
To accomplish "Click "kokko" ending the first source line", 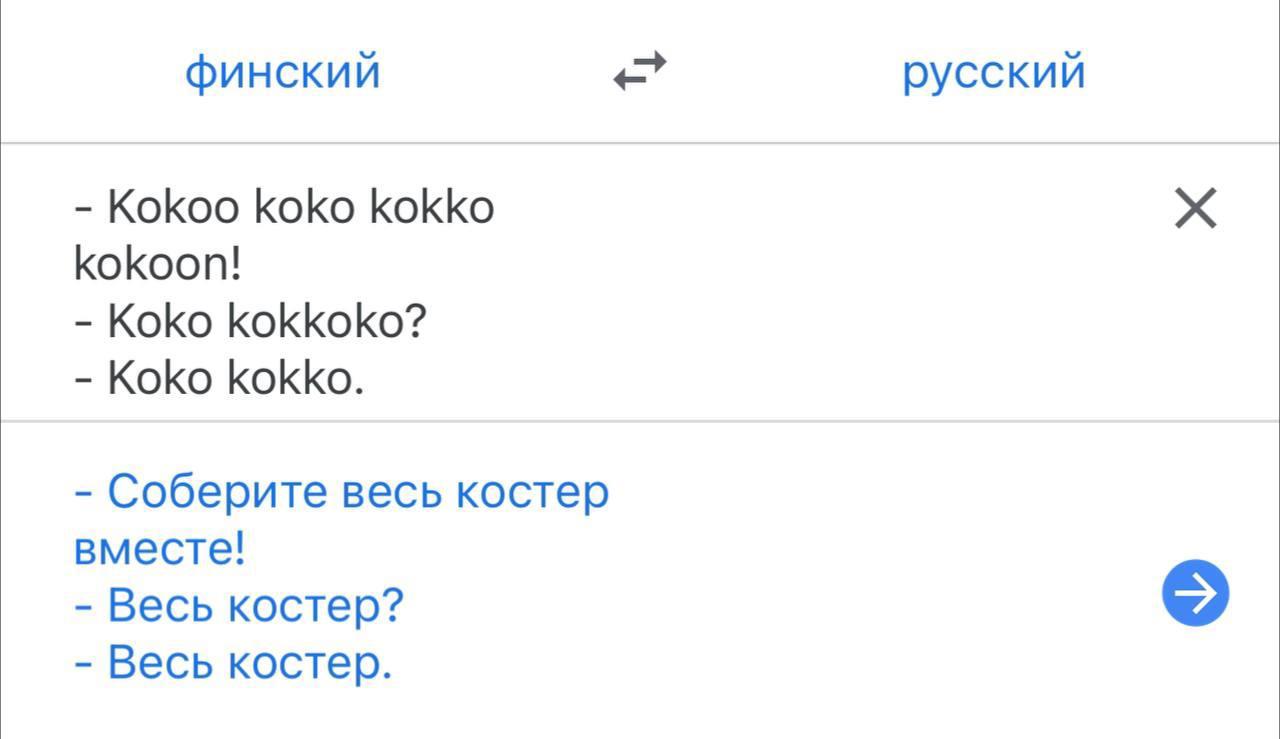I will pos(432,208).
